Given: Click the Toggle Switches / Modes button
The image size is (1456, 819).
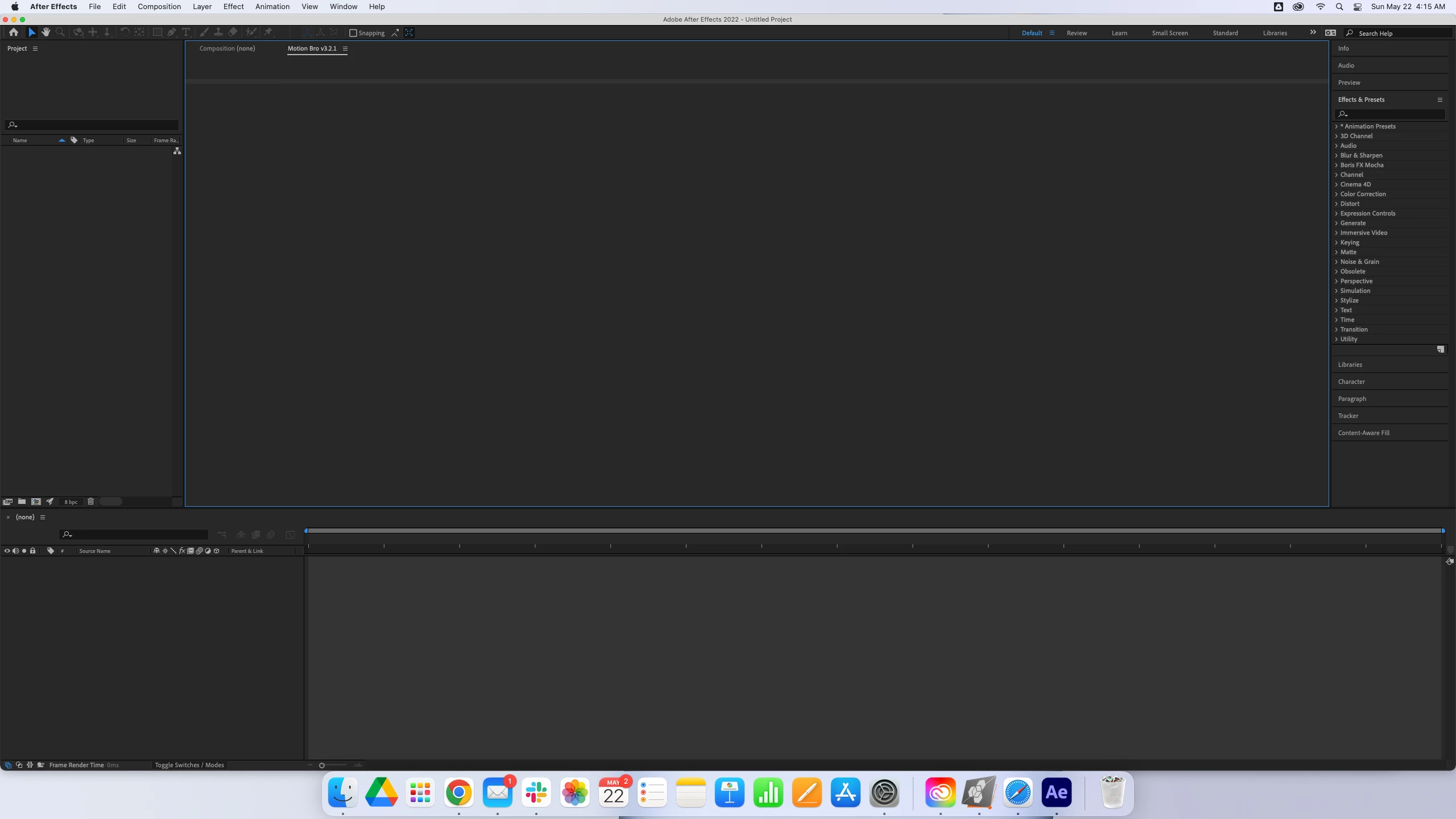Looking at the screenshot, I should pyautogui.click(x=189, y=765).
